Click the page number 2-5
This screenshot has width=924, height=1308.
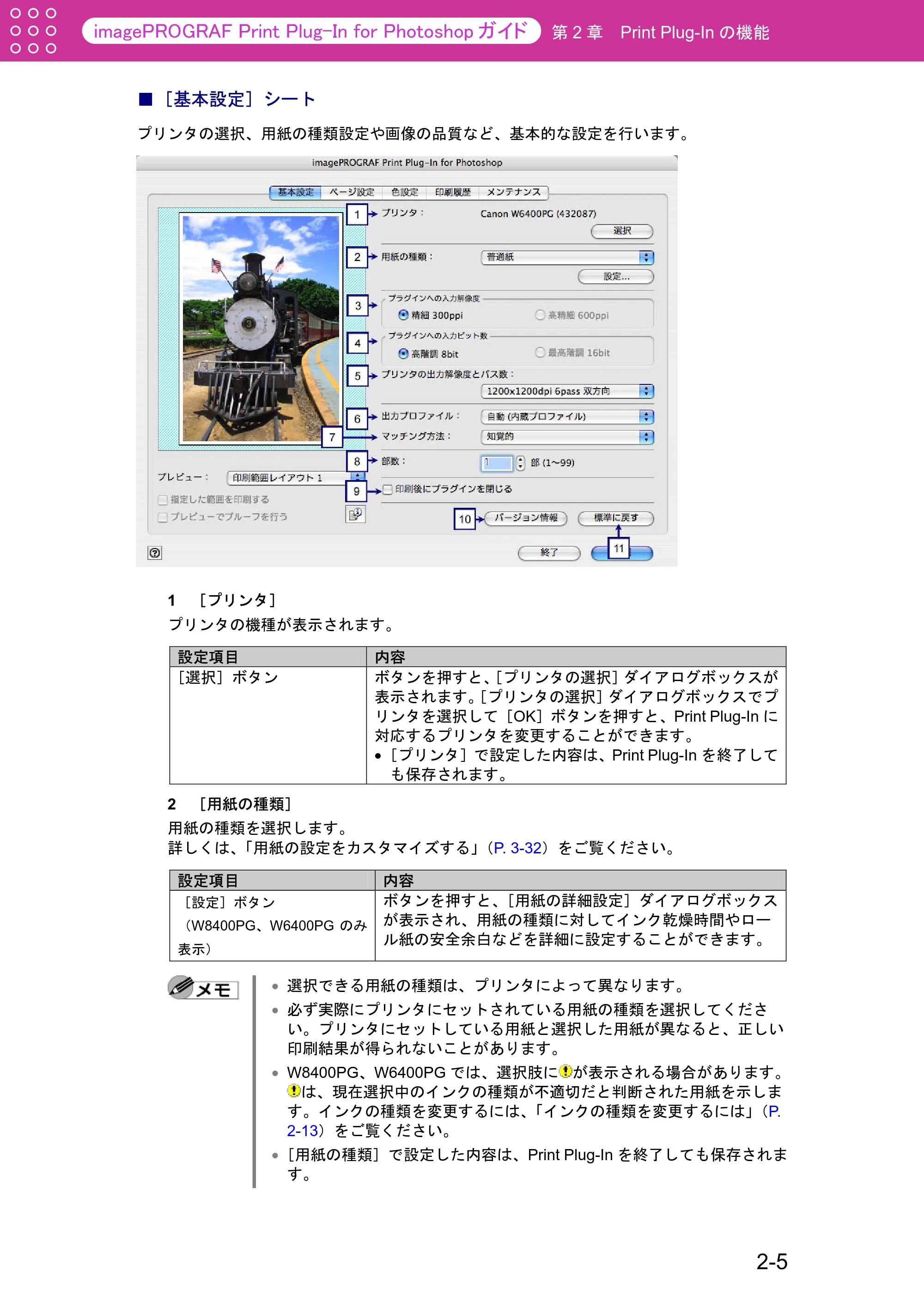(772, 1262)
